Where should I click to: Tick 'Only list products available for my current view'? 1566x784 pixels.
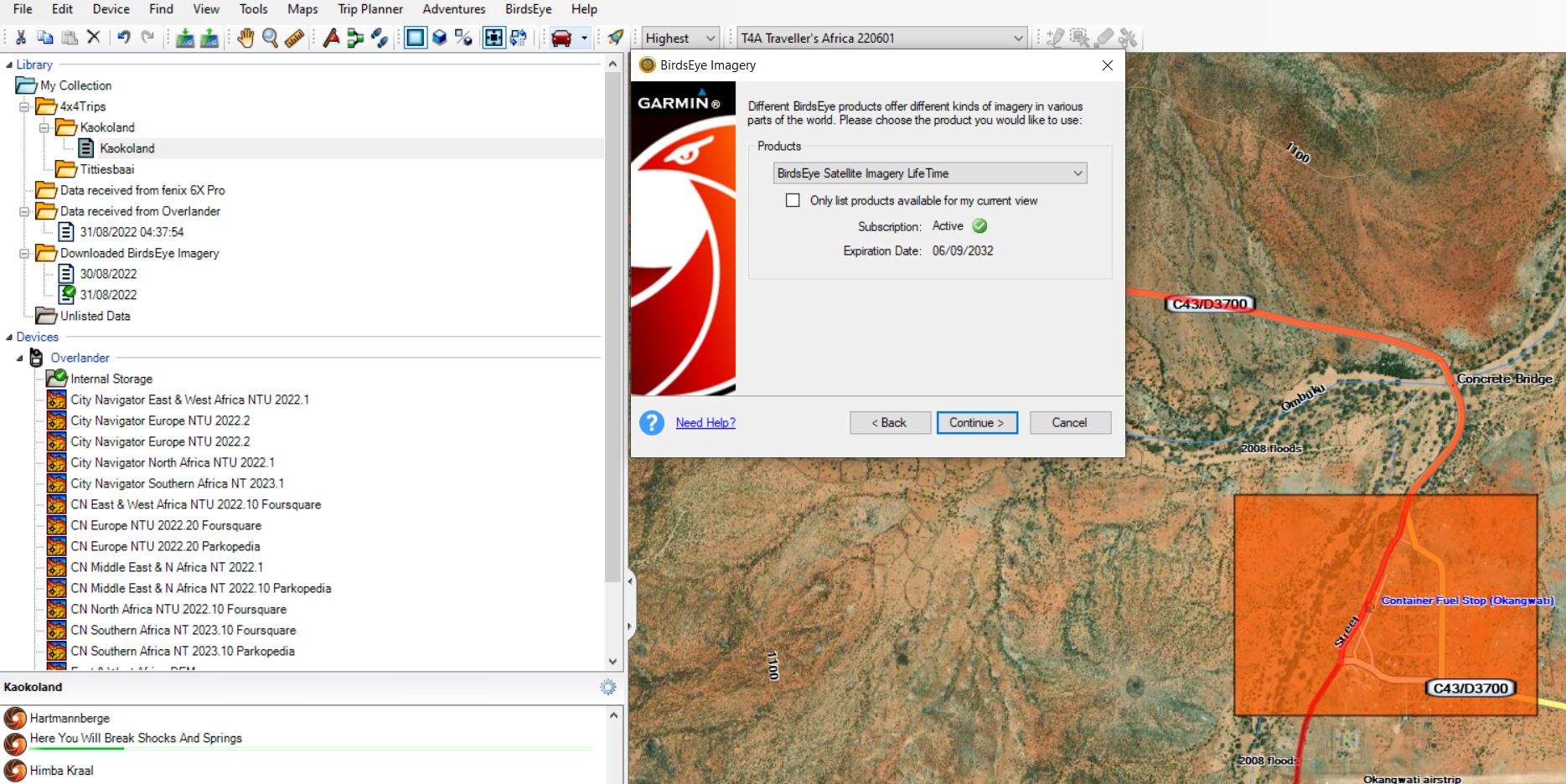click(x=793, y=201)
